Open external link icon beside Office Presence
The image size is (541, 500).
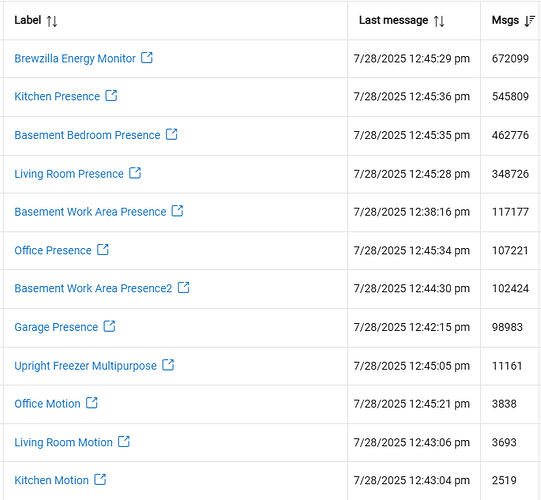(103, 249)
